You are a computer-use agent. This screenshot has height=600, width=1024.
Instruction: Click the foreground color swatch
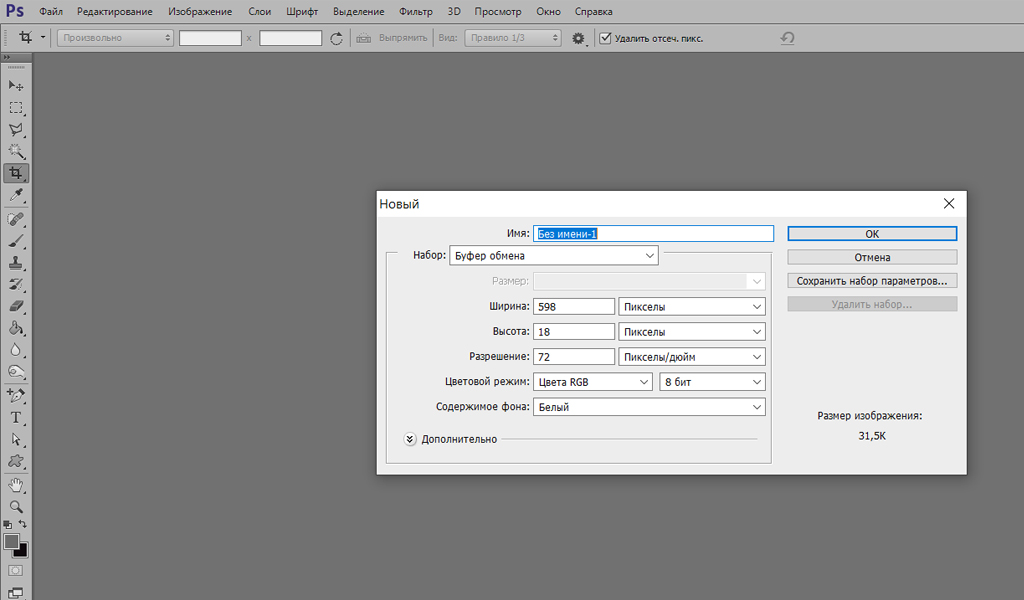[12, 541]
